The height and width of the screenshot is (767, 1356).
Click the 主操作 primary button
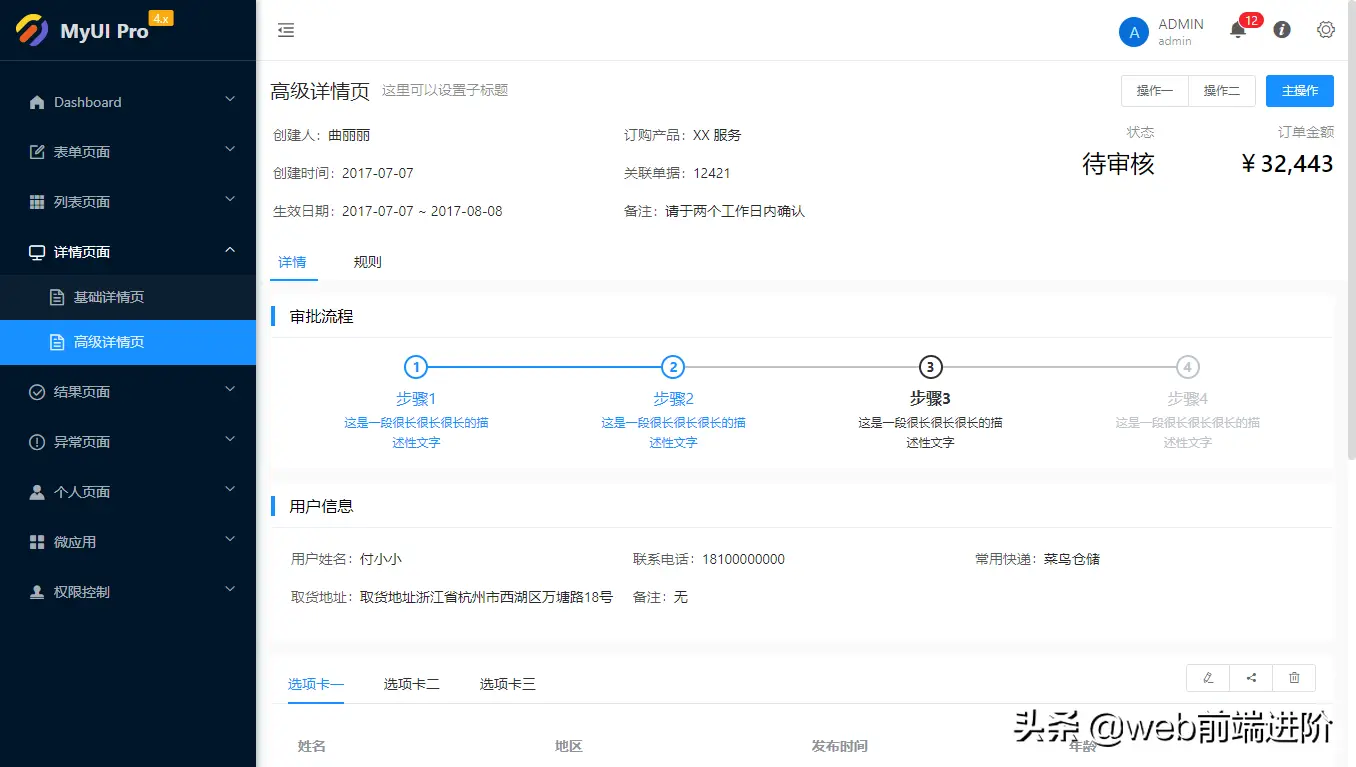pos(1299,91)
